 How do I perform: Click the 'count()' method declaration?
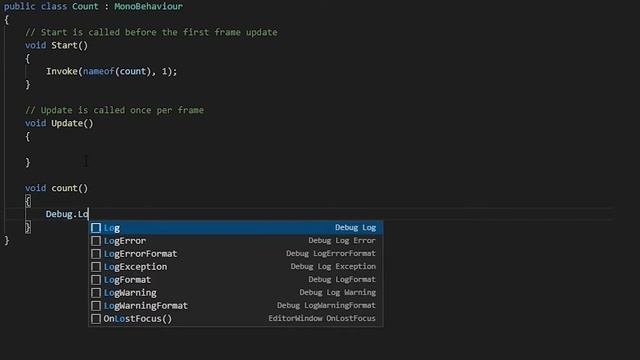pyautogui.click(x=69, y=188)
